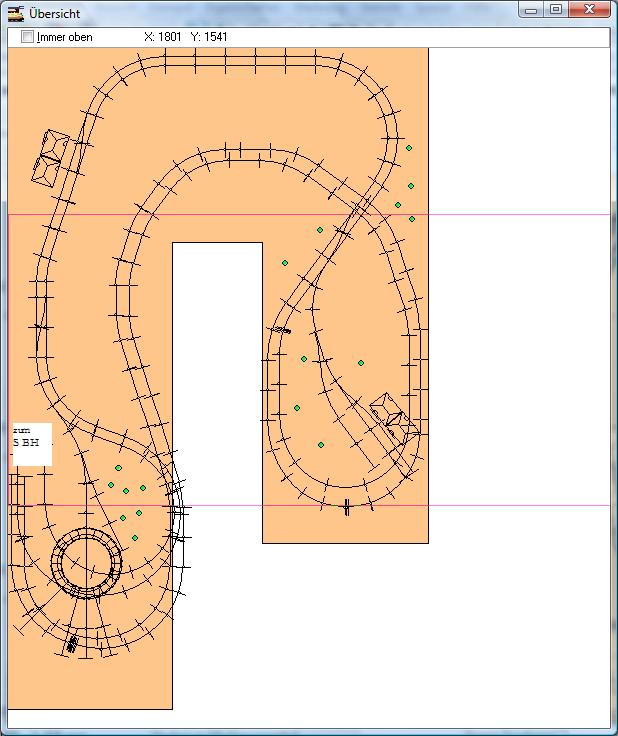Enable the "Immer oben" checkbox
Screen dimensions: 618x736
pyautogui.click(x=28, y=37)
